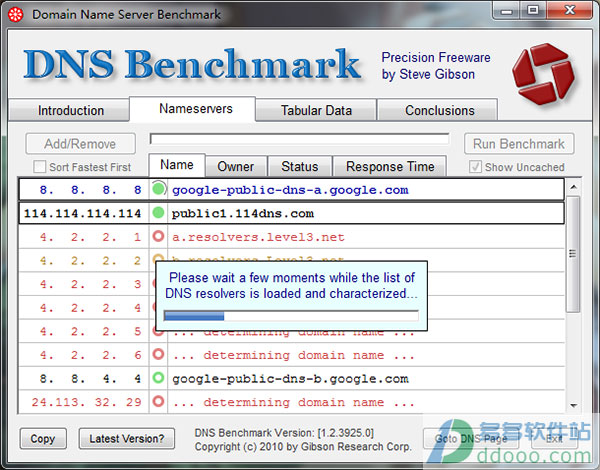Click the red status ring for 4.2.2.6

tap(158, 354)
